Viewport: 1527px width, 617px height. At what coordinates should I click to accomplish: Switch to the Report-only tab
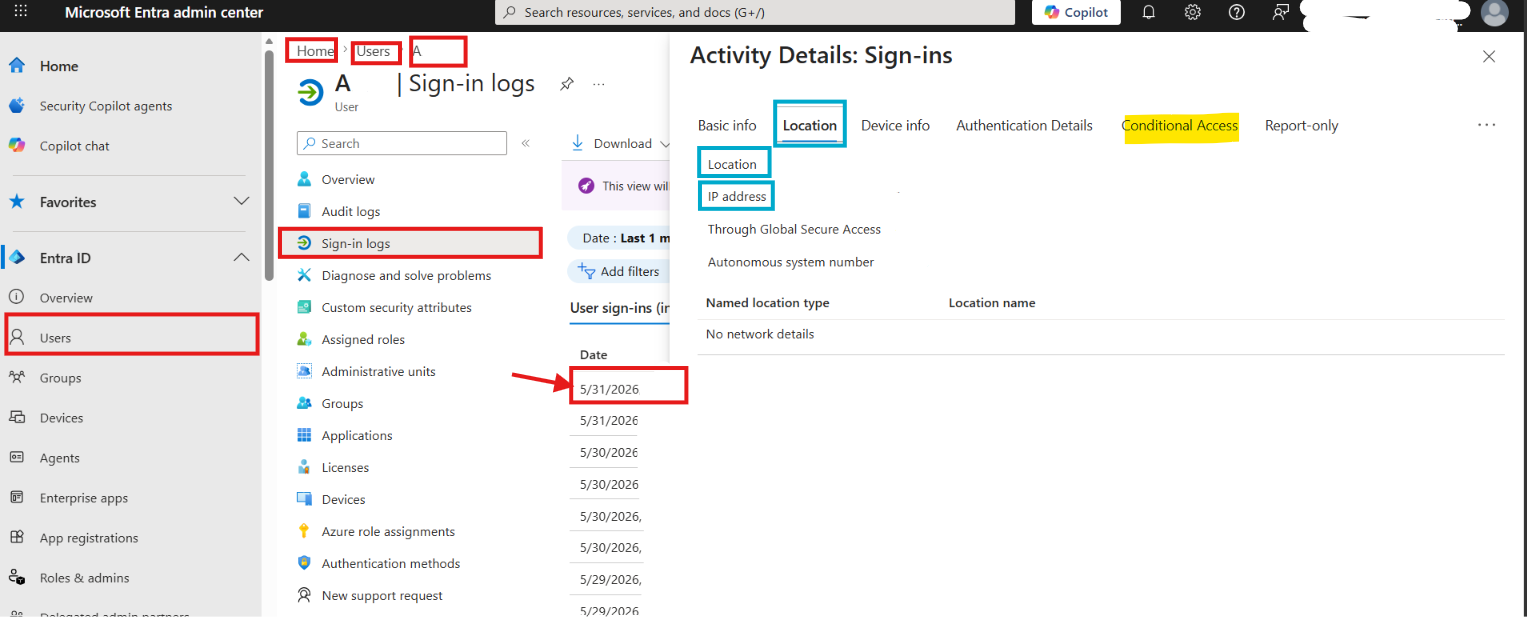[1301, 126]
